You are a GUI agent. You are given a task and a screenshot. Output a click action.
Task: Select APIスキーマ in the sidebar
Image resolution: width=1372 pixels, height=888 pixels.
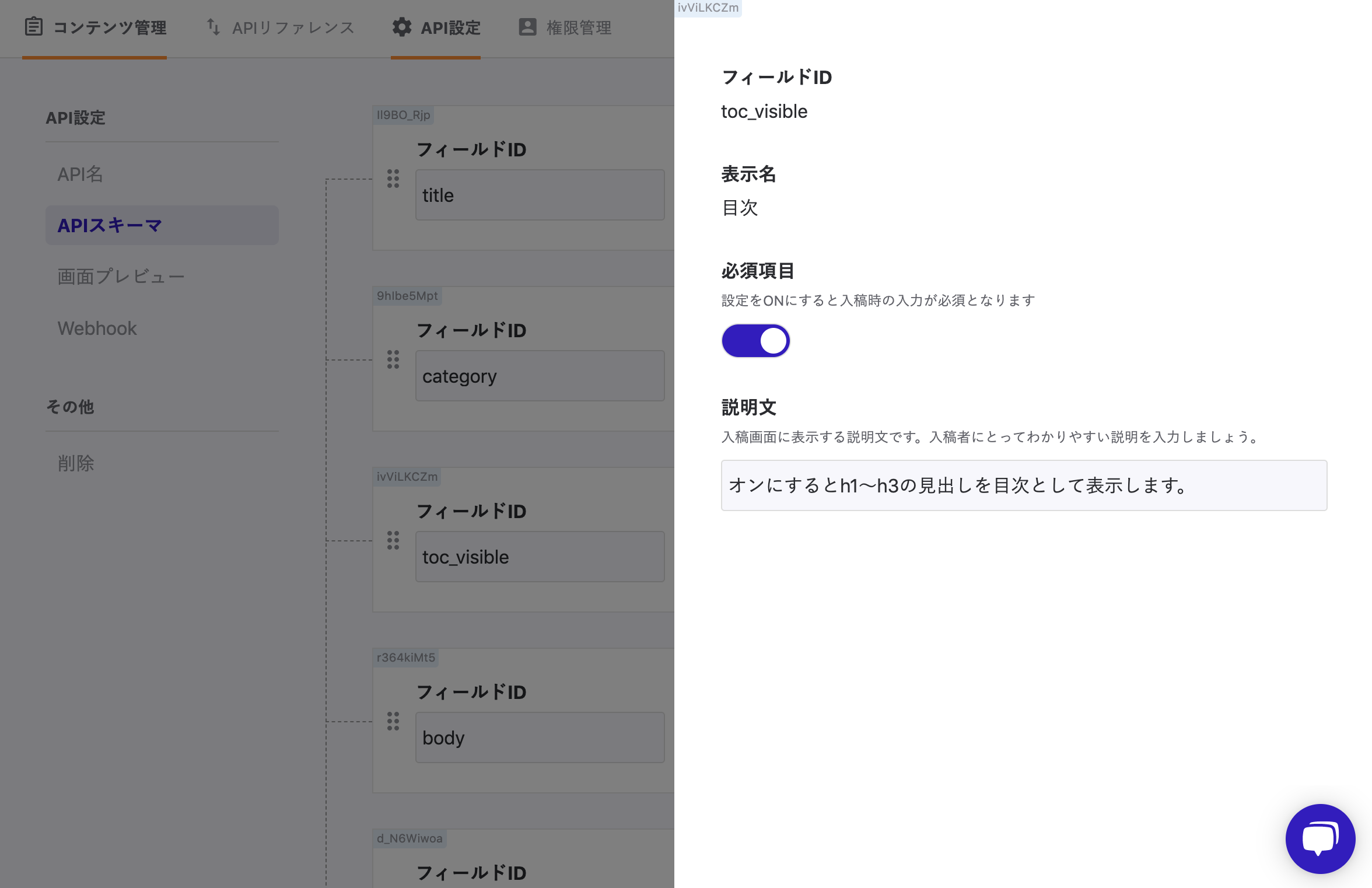click(x=109, y=225)
